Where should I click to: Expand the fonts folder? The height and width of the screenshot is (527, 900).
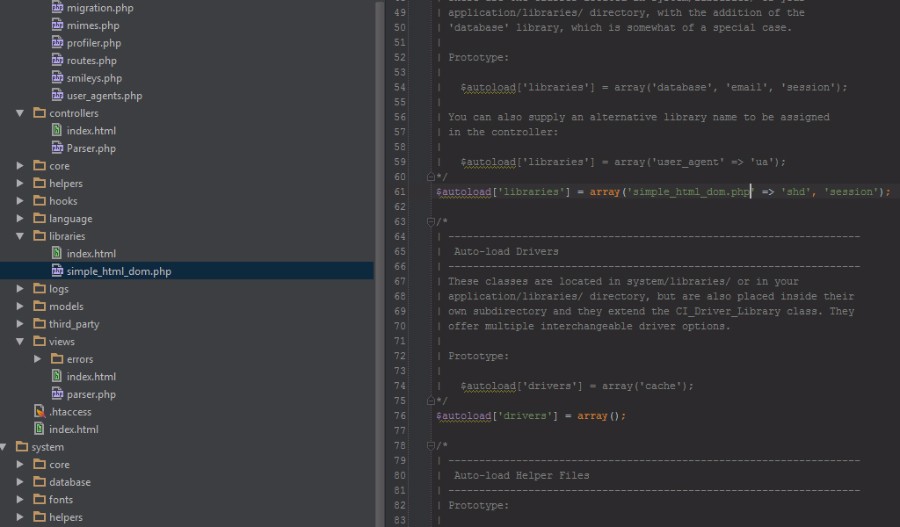coord(20,499)
